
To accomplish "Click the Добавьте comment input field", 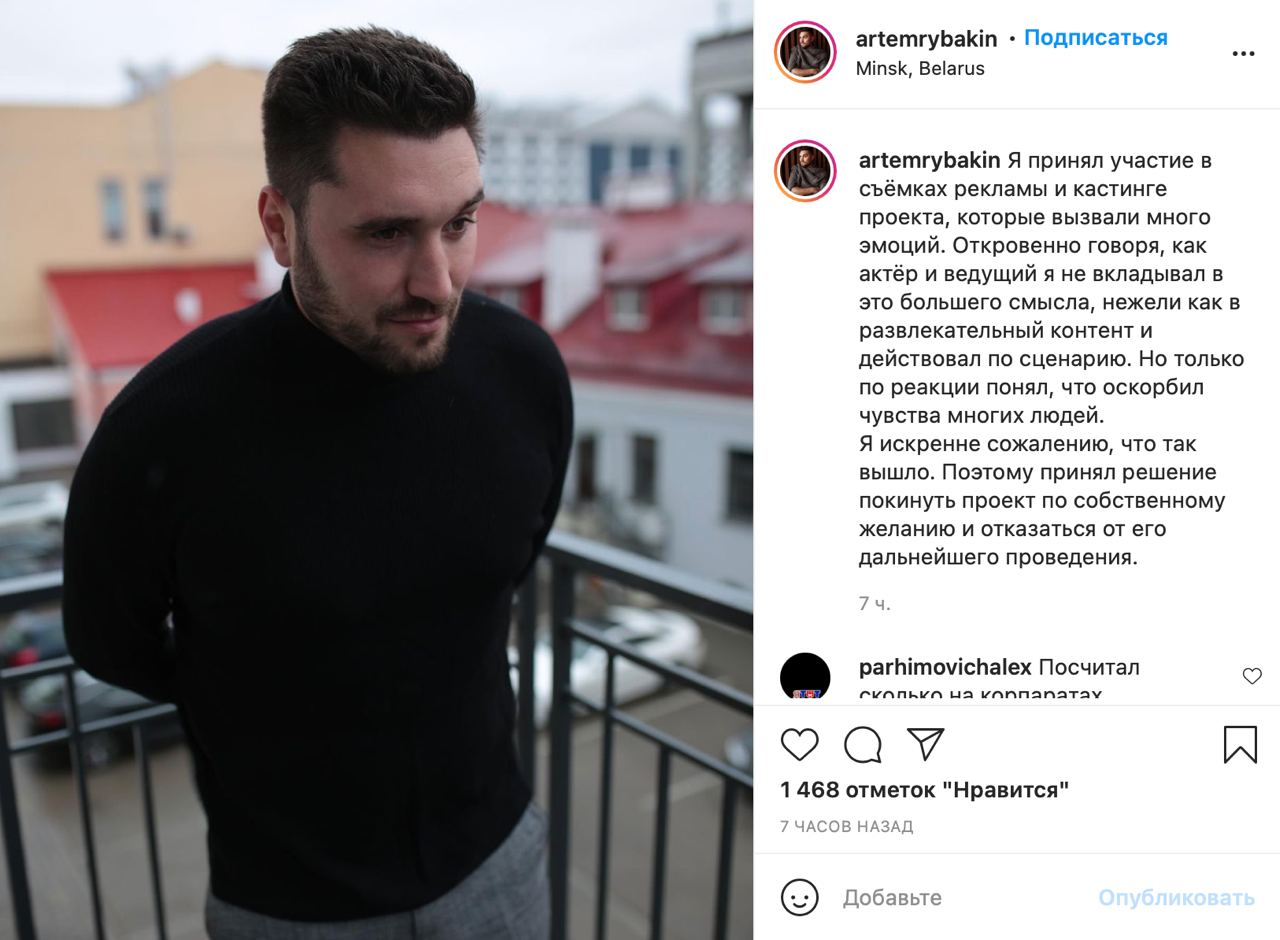I will pos(960,898).
